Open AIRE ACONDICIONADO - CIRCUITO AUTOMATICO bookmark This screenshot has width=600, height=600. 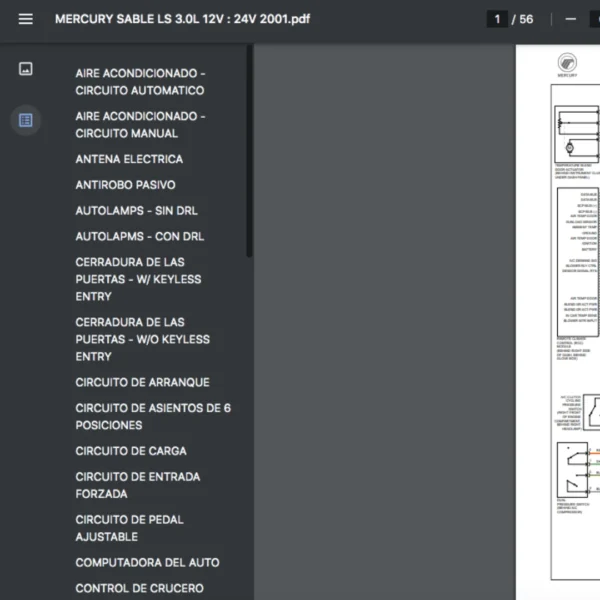(x=140, y=82)
